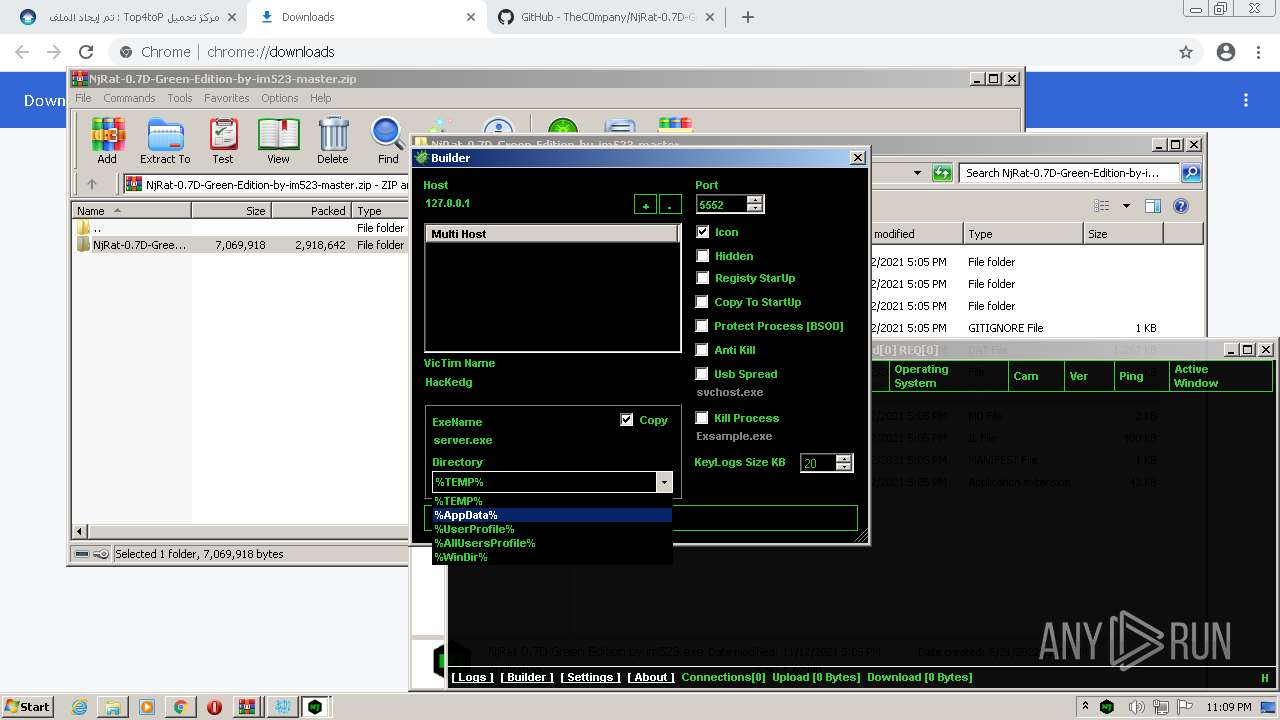Screen dimensions: 1280x720
Task: Click the Find magnifier icon in WinRAR
Action: pos(388,140)
